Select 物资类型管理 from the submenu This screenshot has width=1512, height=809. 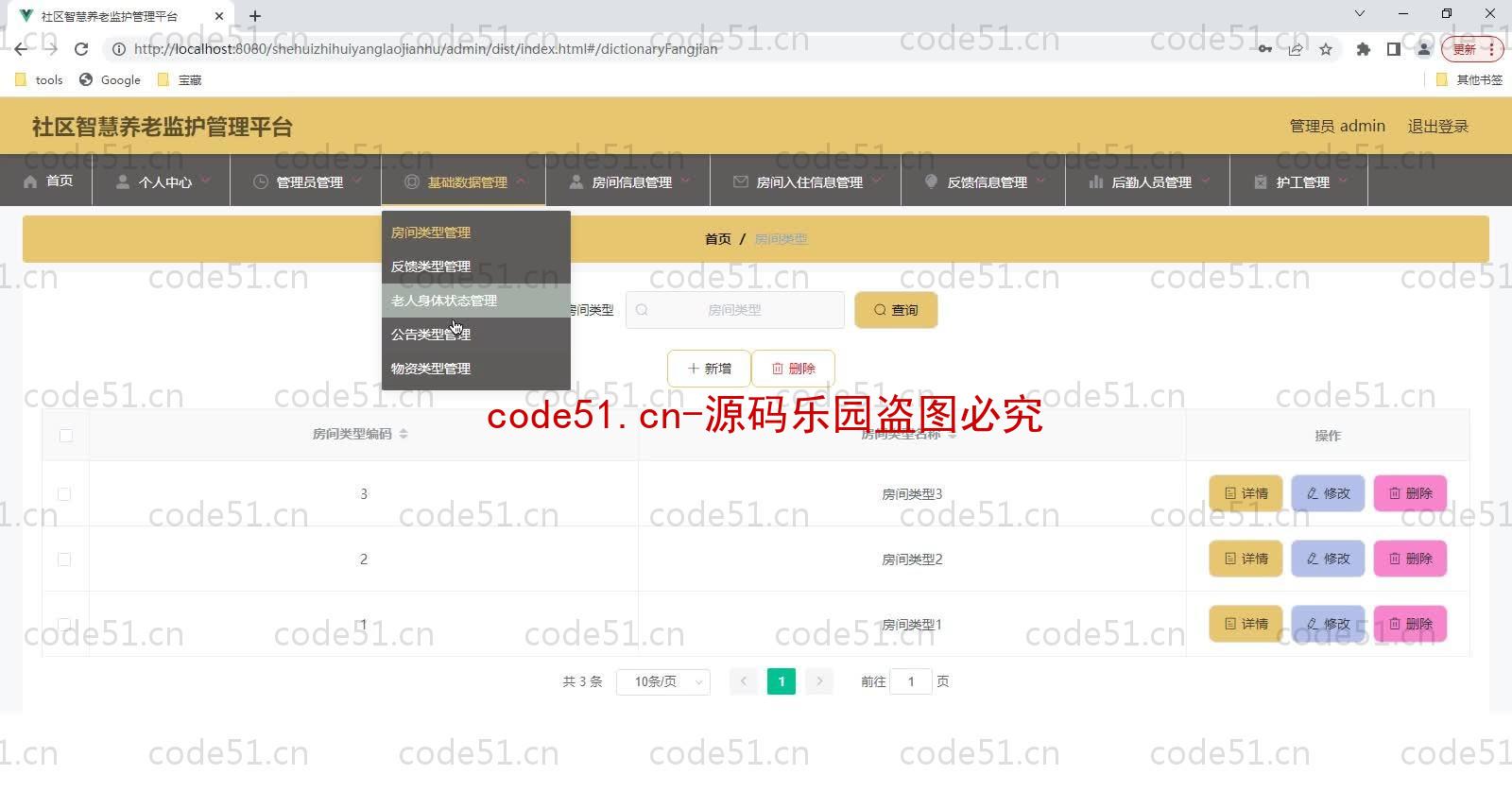(476, 369)
